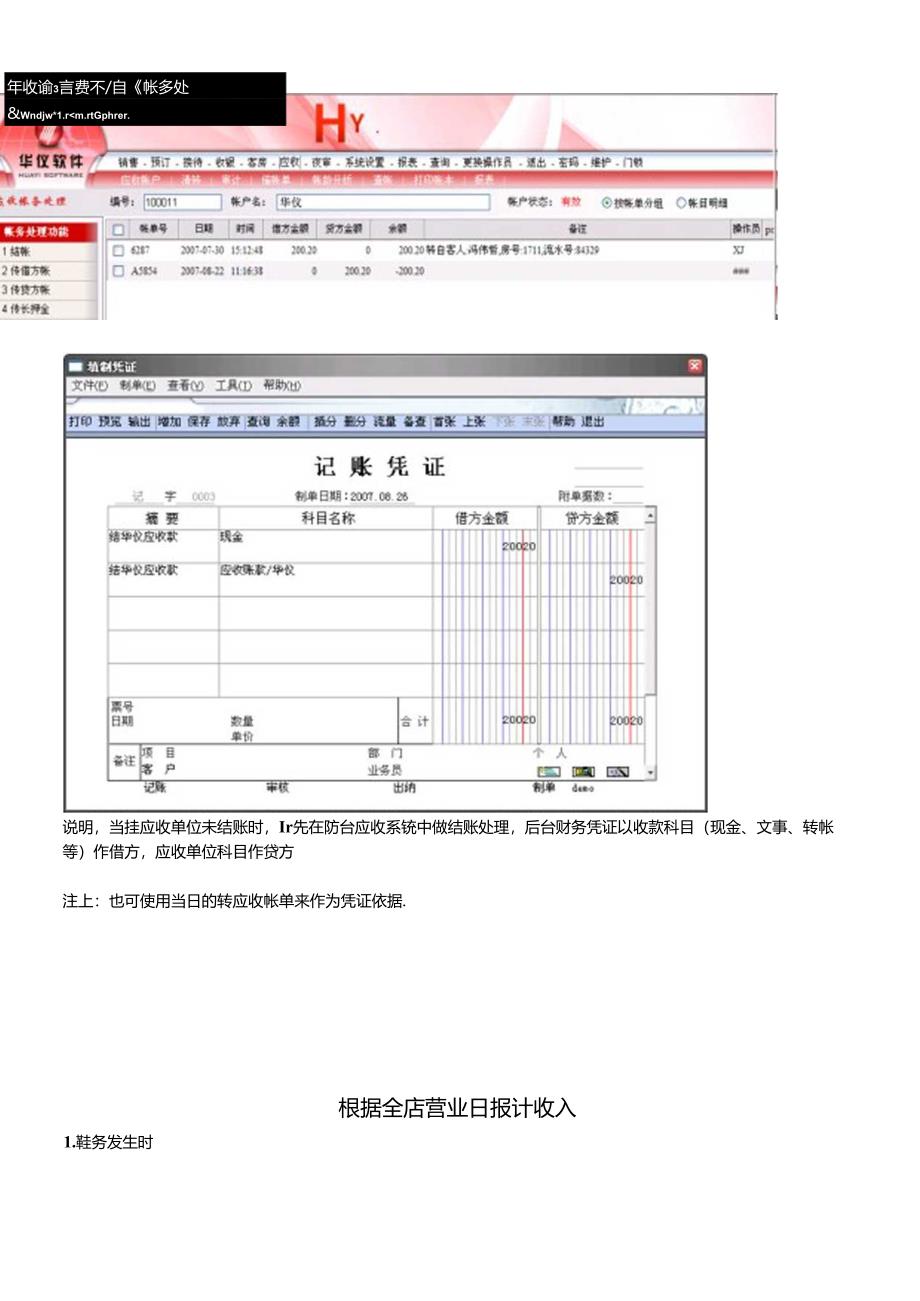Image resolution: width=920 pixels, height=1301 pixels.
Task: Click the 保存 (Save) icon in the voucher window
Action: coord(195,421)
